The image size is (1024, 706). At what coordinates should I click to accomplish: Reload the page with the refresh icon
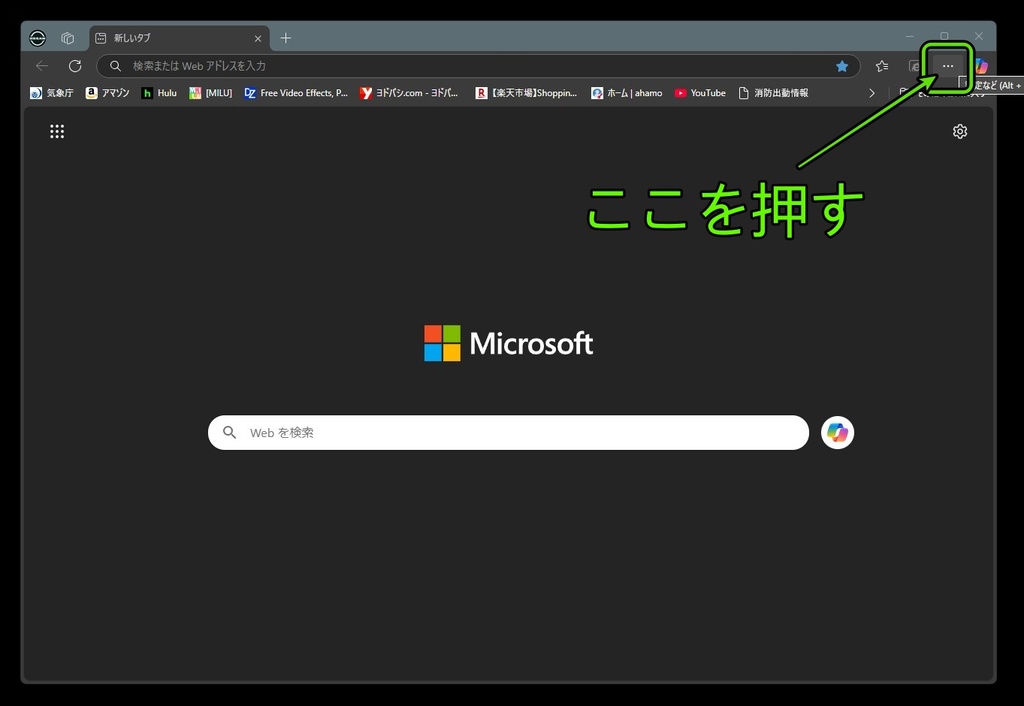(x=75, y=66)
